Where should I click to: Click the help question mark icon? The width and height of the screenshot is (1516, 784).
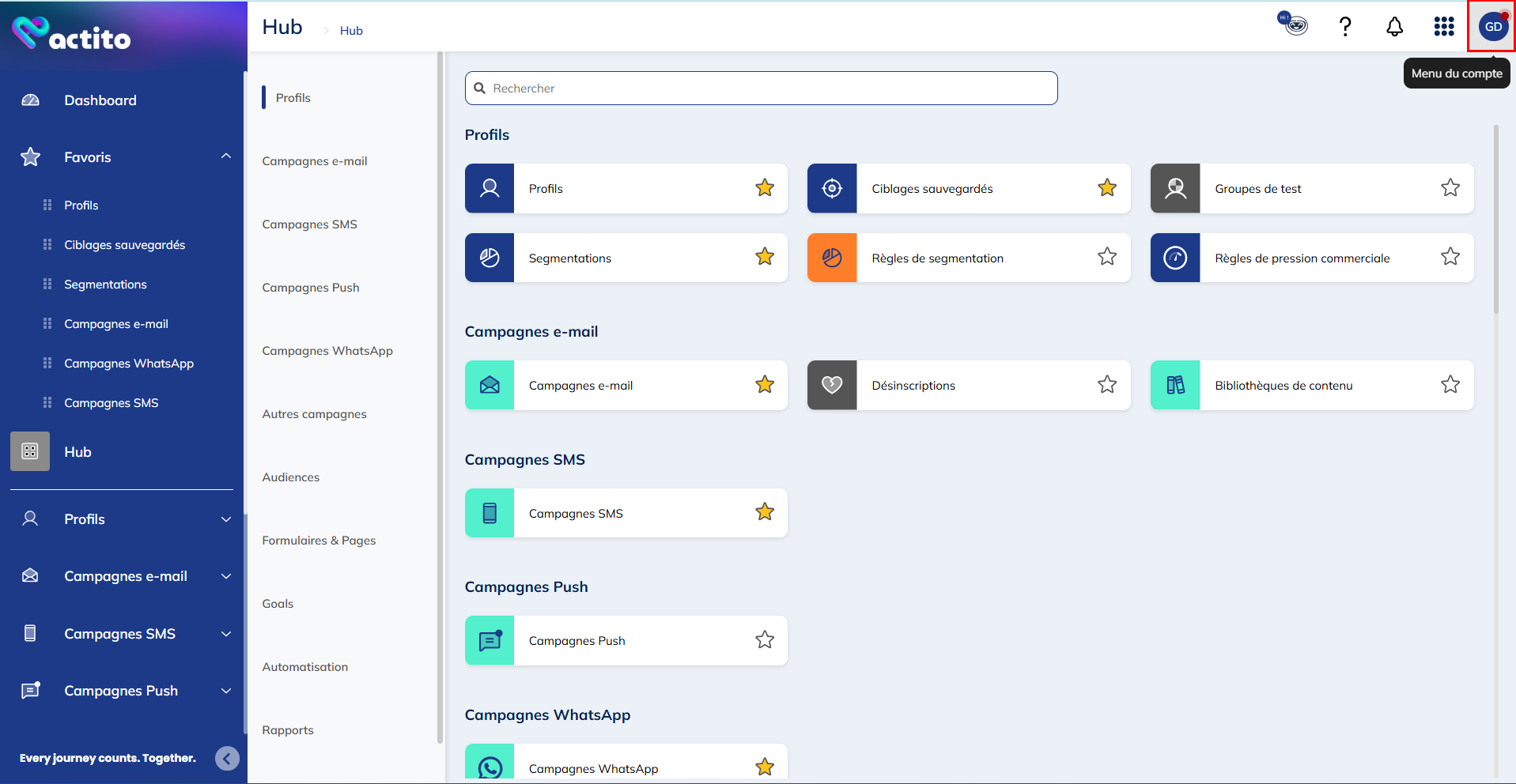[x=1344, y=27]
